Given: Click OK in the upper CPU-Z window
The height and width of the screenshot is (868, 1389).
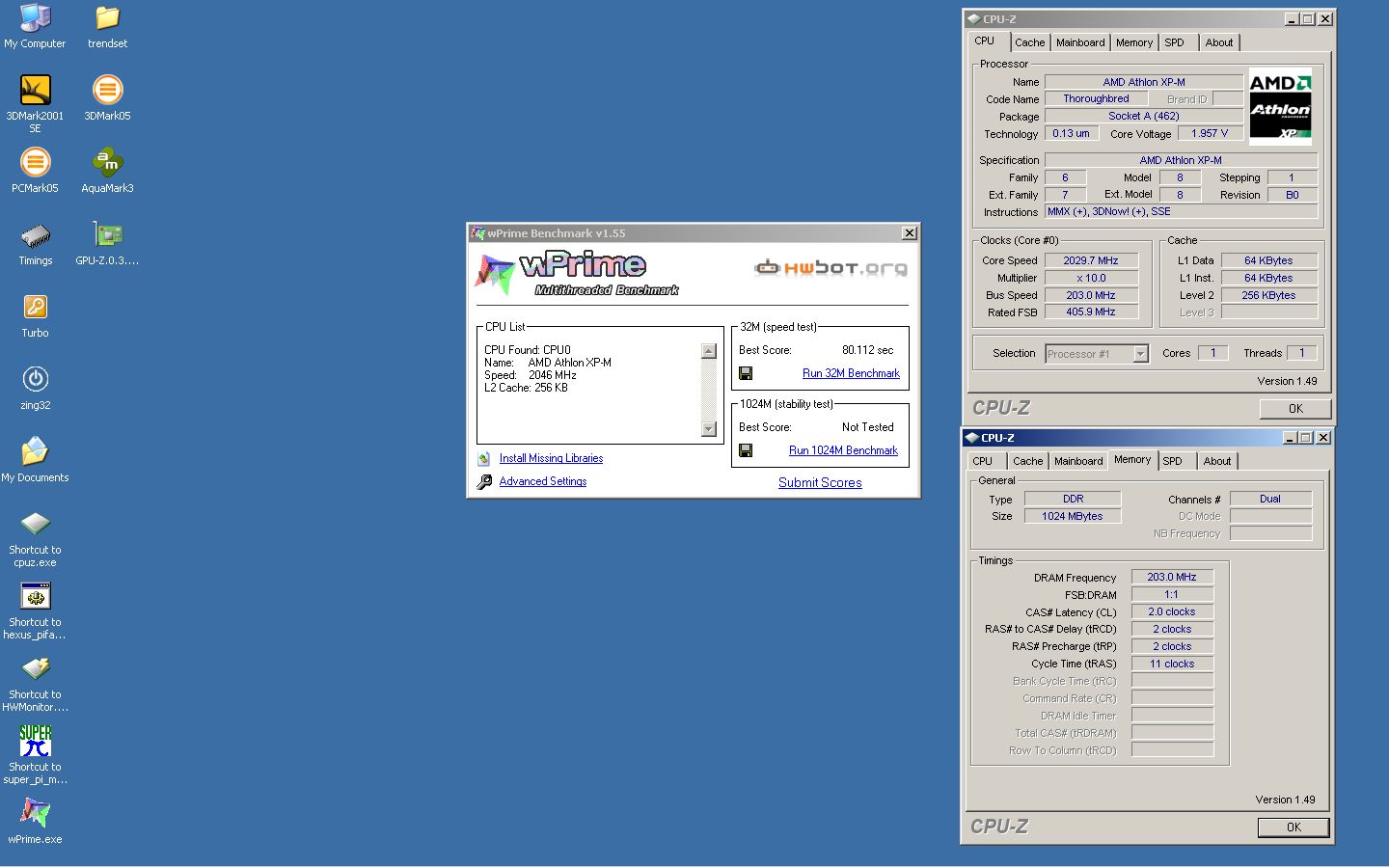Looking at the screenshot, I should 1295,409.
